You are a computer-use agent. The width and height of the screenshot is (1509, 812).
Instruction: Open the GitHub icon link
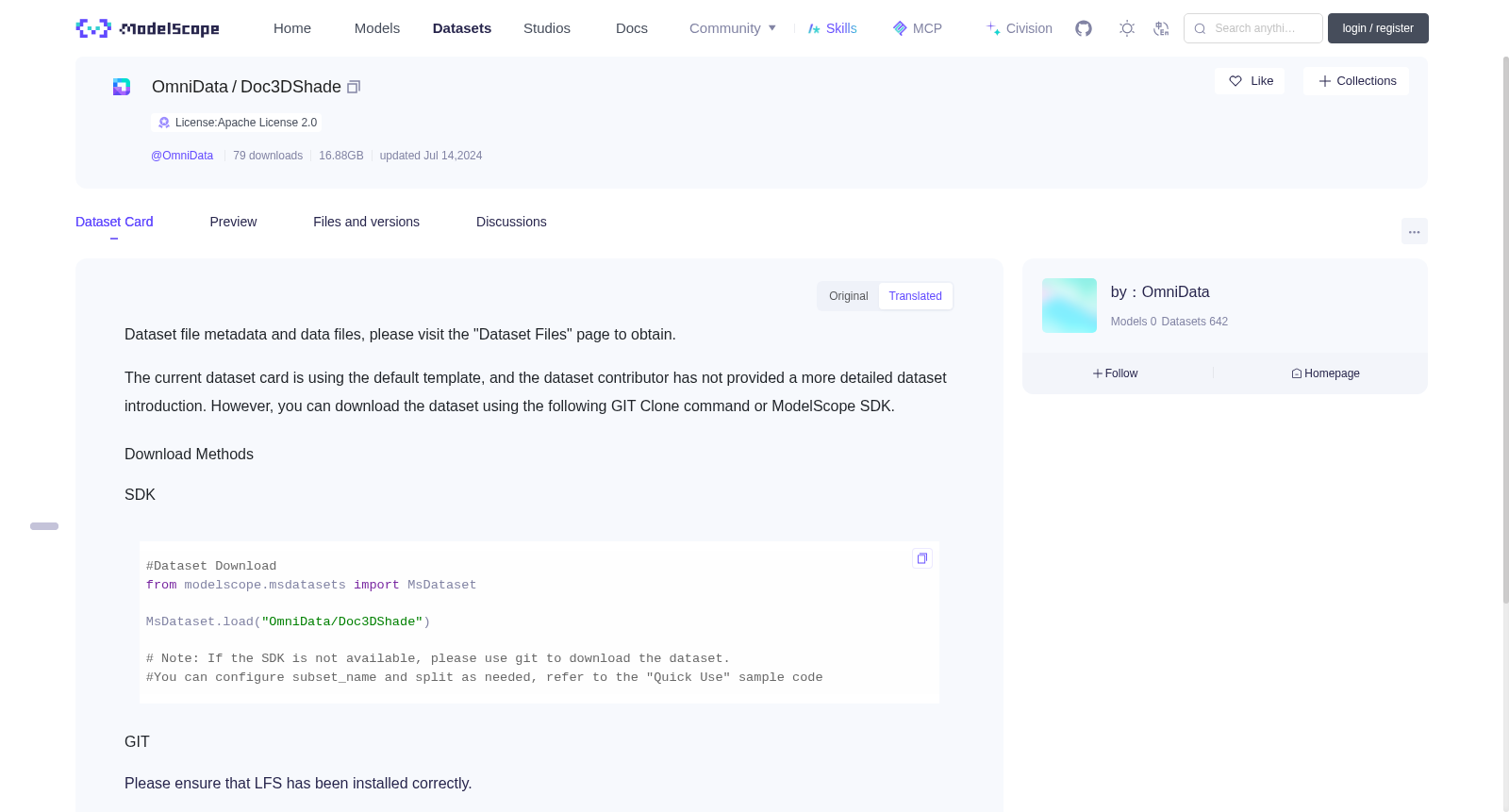point(1084,28)
